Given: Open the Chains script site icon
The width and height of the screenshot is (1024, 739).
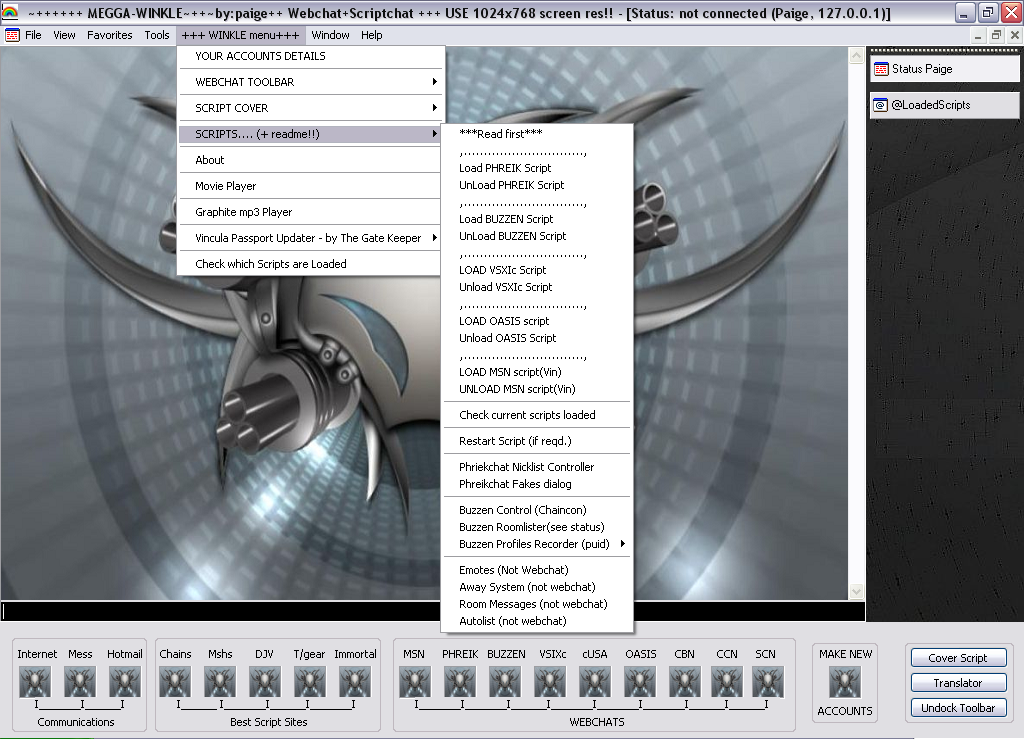Looking at the screenshot, I should pyautogui.click(x=176, y=682).
